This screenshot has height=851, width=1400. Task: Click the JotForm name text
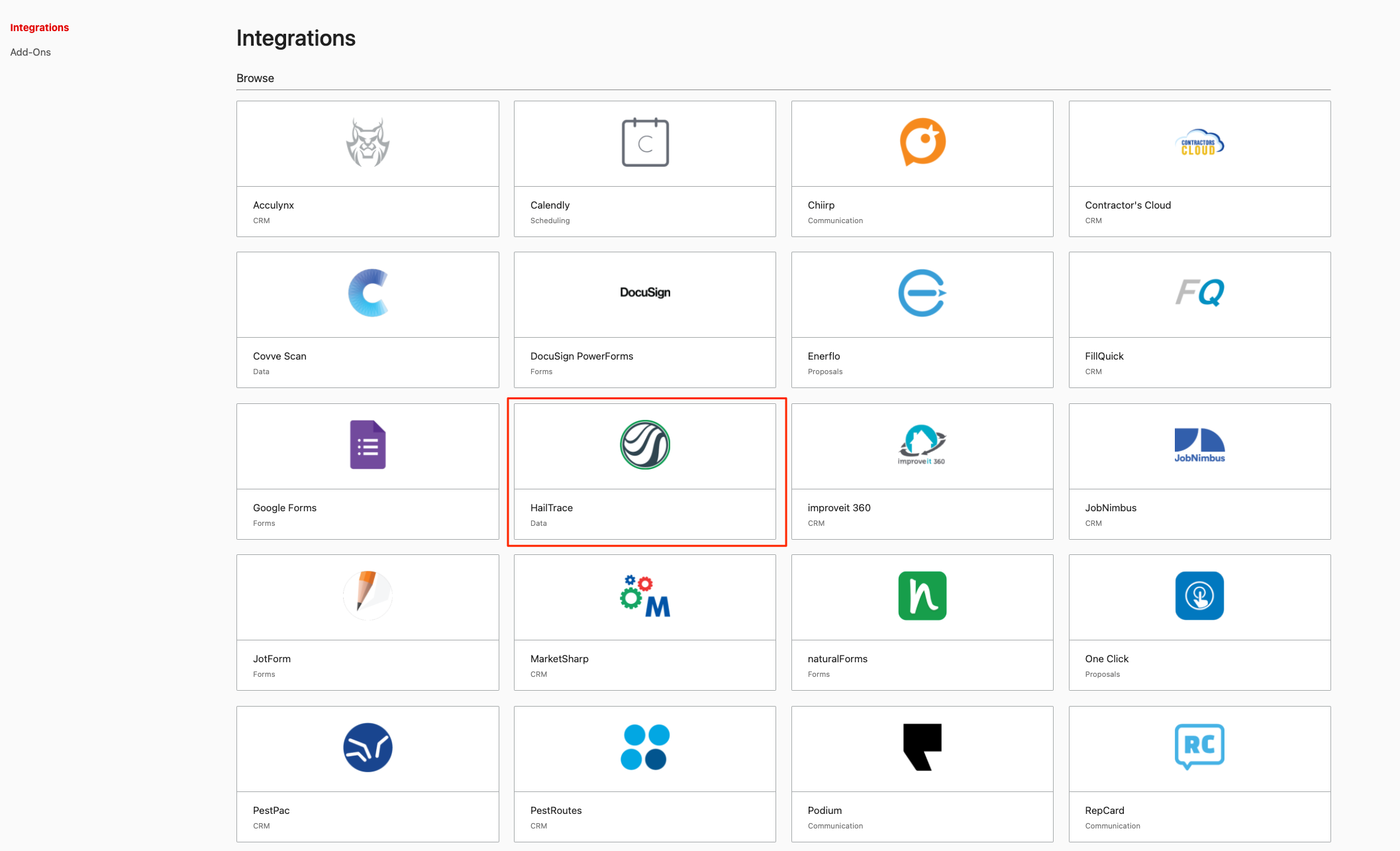tap(272, 658)
